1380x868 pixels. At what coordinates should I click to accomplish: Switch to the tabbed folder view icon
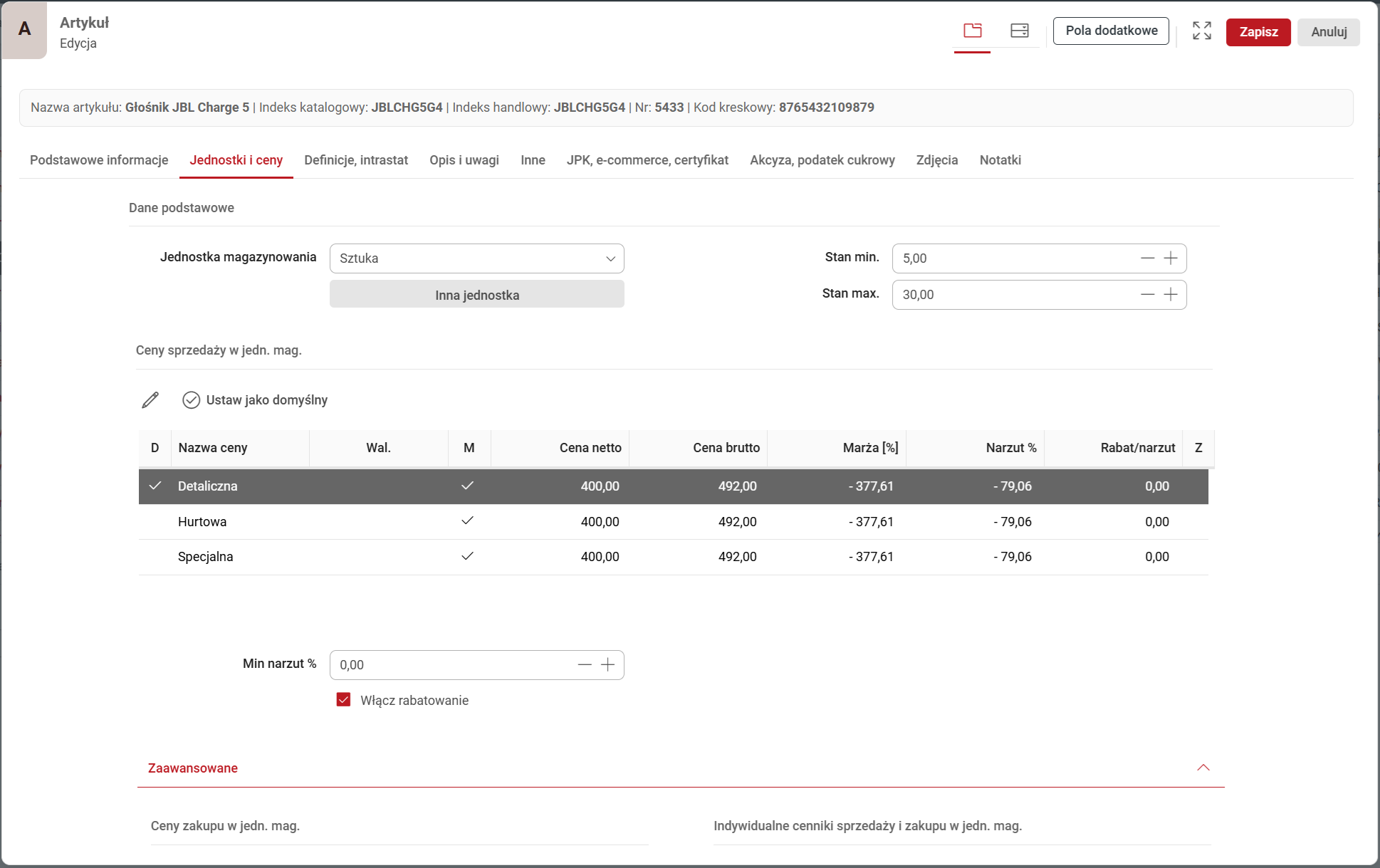tap(973, 31)
